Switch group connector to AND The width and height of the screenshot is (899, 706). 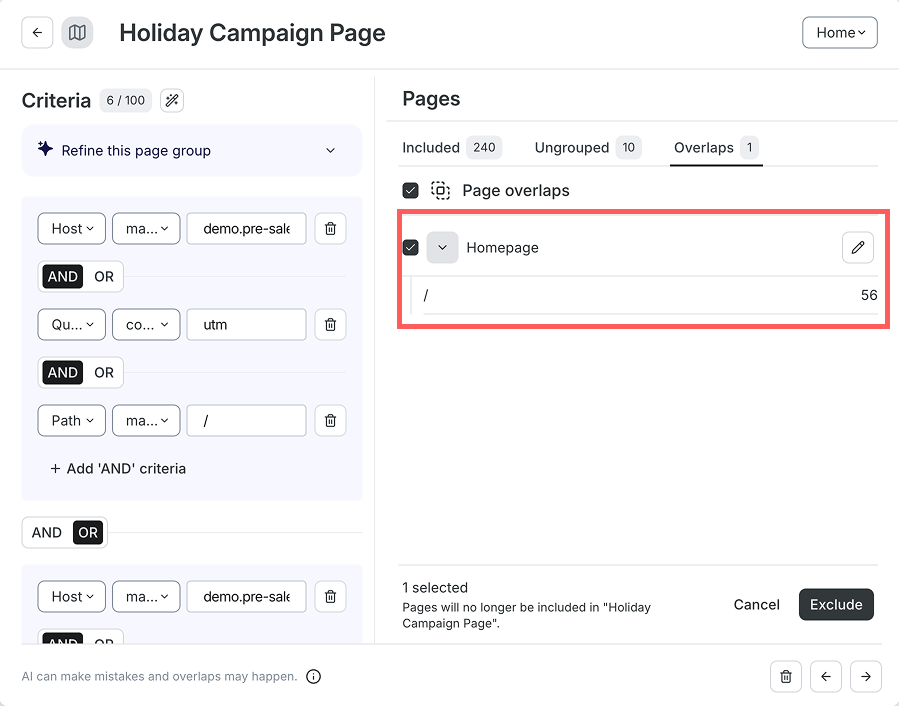point(46,533)
